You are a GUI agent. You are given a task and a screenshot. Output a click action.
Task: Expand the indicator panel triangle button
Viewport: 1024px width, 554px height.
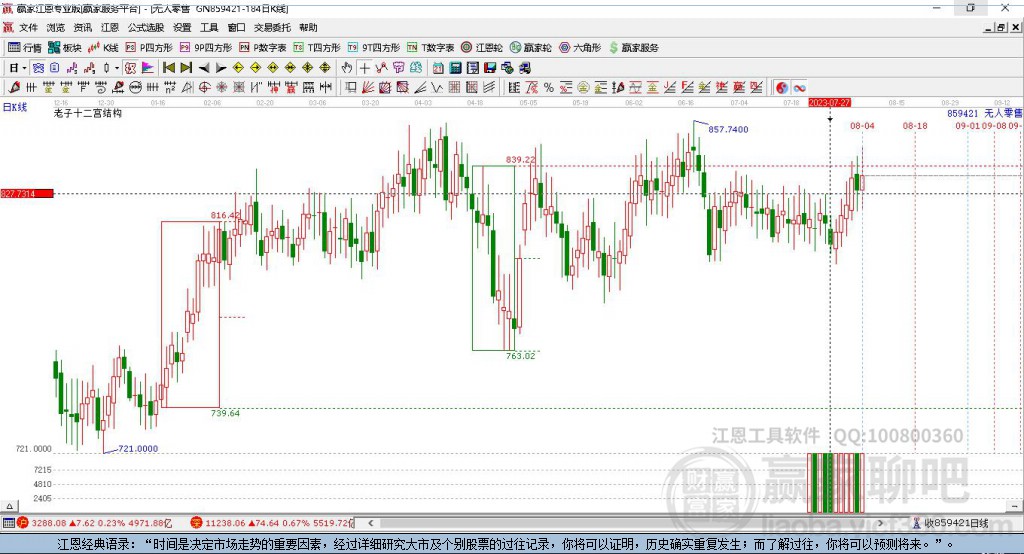click(x=9, y=506)
